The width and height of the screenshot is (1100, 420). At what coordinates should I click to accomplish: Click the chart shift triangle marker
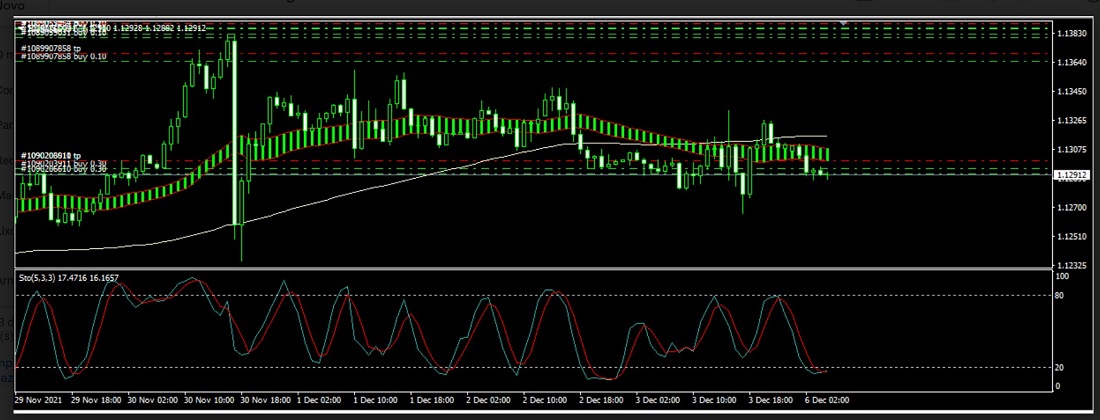pyautogui.click(x=845, y=22)
